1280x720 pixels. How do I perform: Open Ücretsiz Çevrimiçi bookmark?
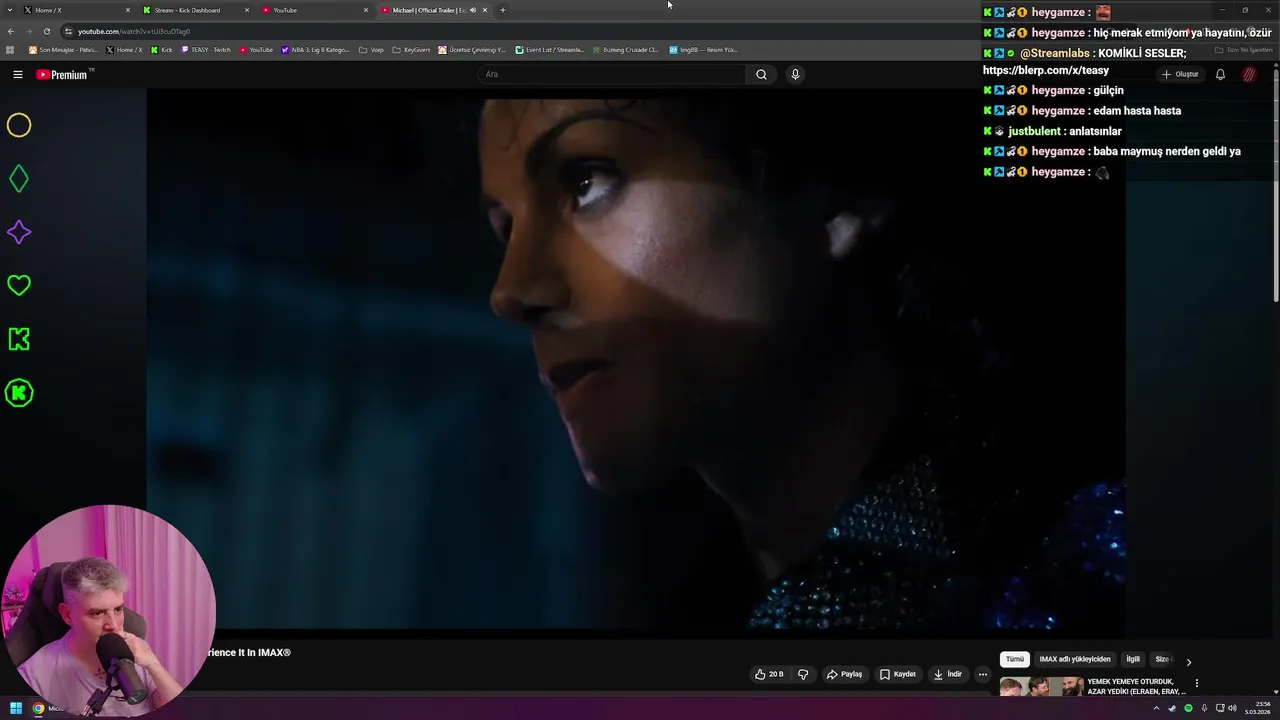(x=472, y=49)
